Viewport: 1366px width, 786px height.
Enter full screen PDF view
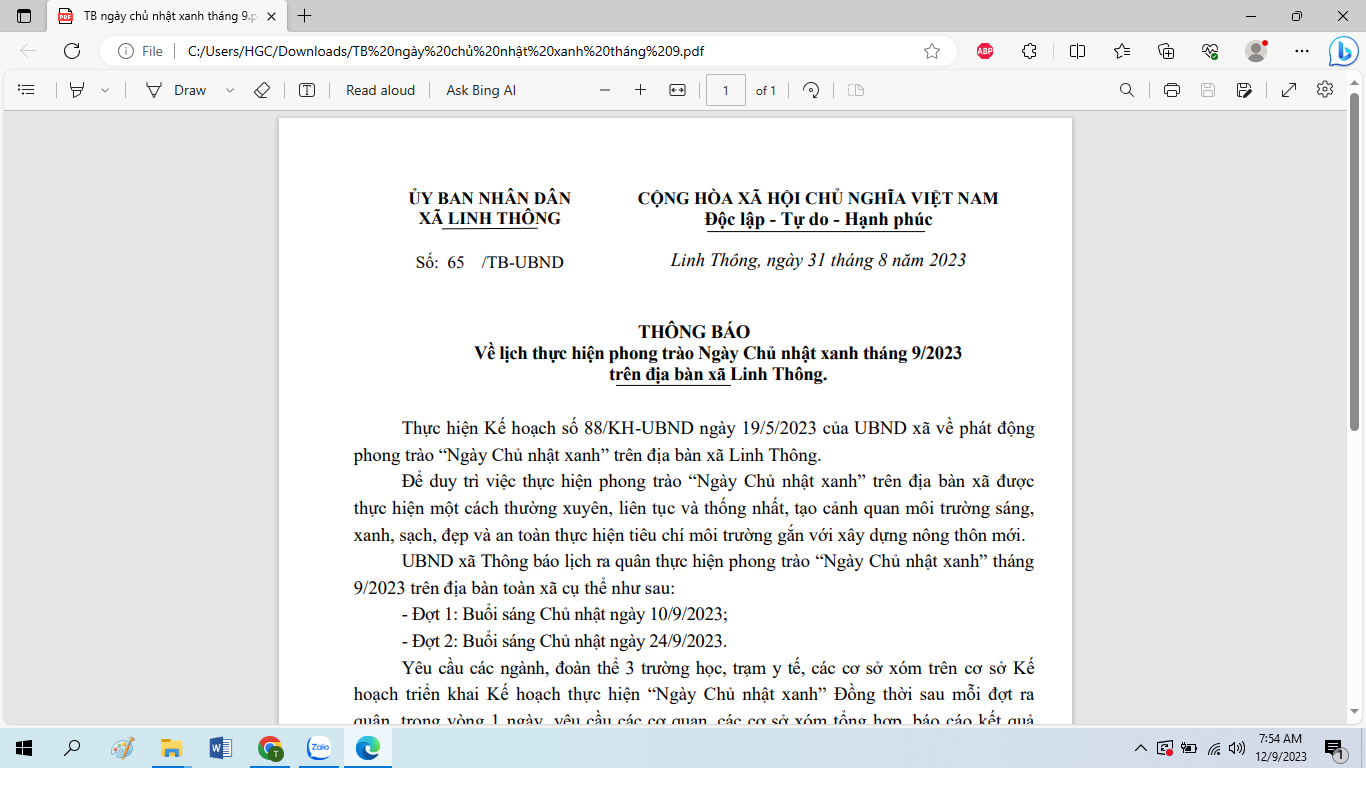point(1289,90)
